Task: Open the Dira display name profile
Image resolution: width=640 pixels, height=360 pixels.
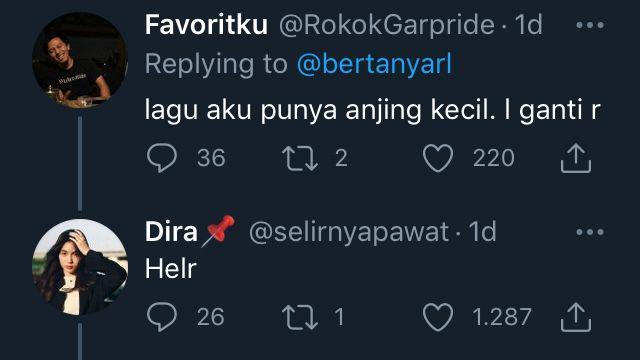Action: [171, 232]
